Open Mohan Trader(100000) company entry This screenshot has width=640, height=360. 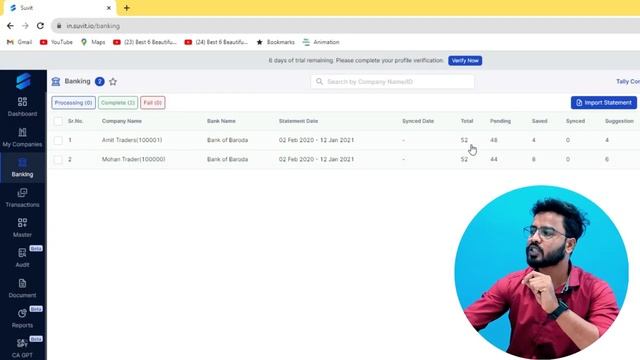(133, 159)
